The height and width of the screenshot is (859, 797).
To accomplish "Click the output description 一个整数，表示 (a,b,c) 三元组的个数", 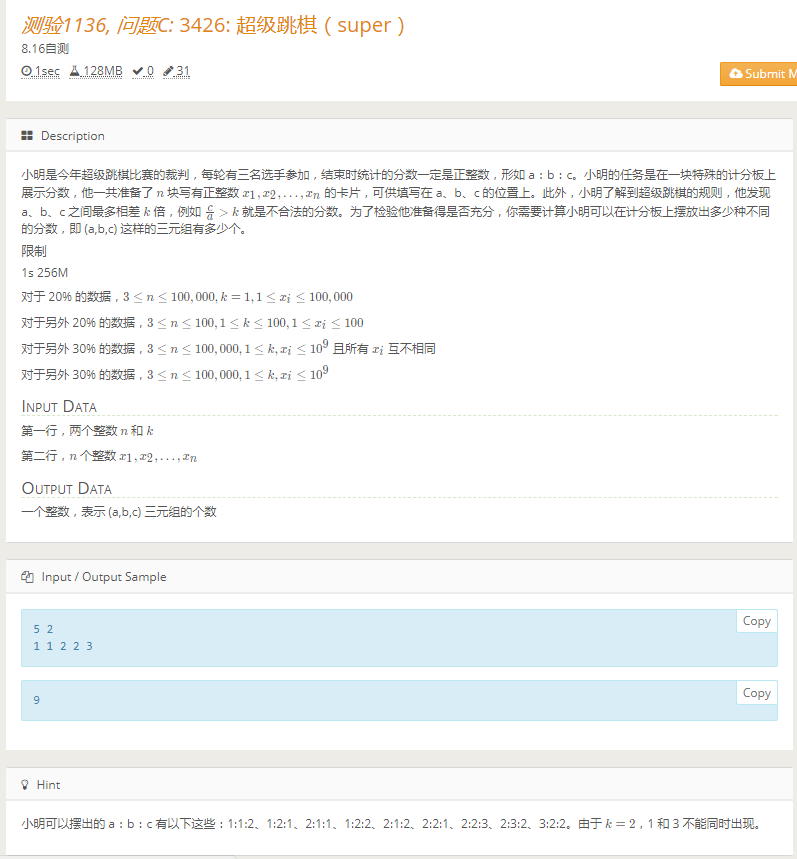I will point(119,512).
